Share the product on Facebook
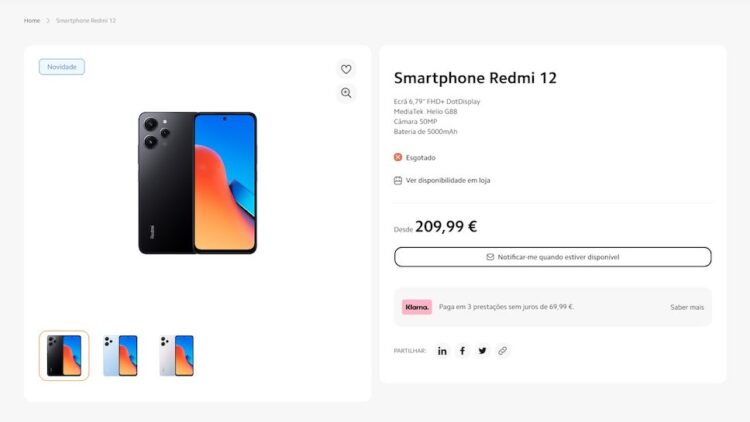This screenshot has width=750, height=422. pos(462,351)
